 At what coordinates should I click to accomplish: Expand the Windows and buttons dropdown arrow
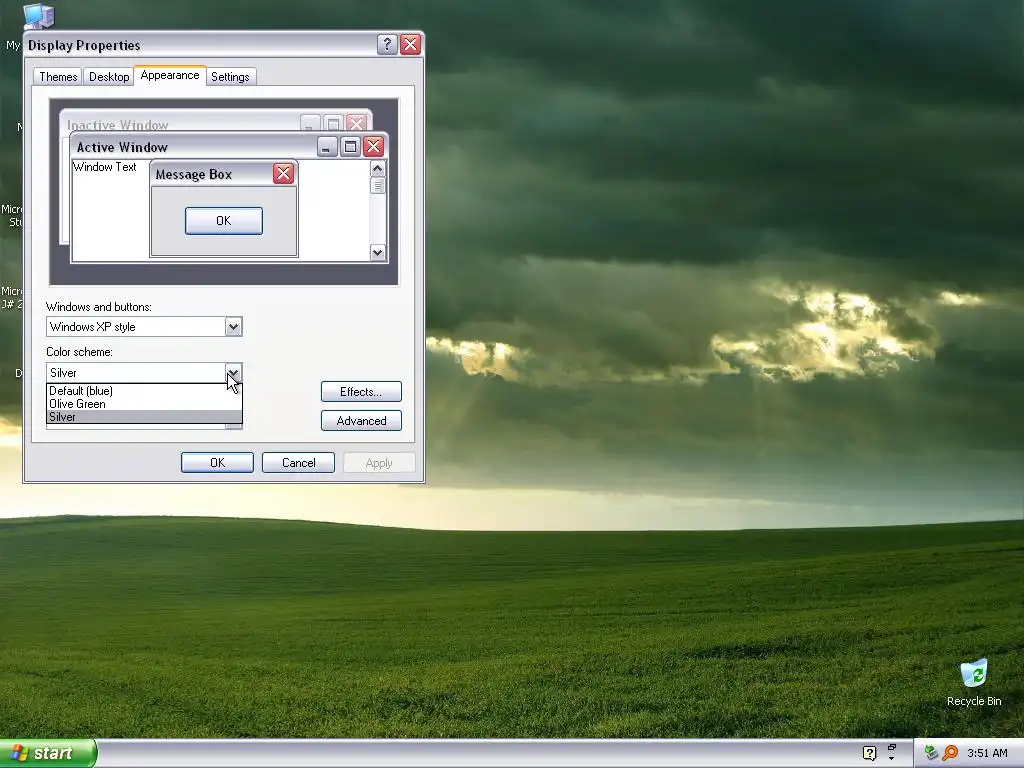pyautogui.click(x=233, y=327)
